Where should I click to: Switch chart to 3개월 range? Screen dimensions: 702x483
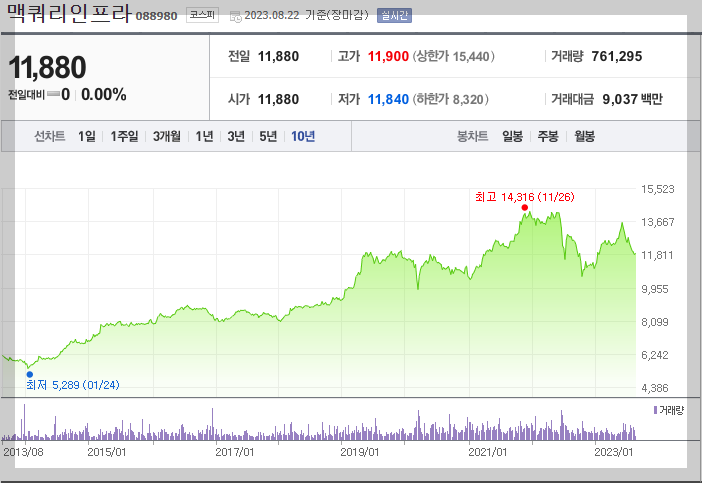(x=167, y=136)
